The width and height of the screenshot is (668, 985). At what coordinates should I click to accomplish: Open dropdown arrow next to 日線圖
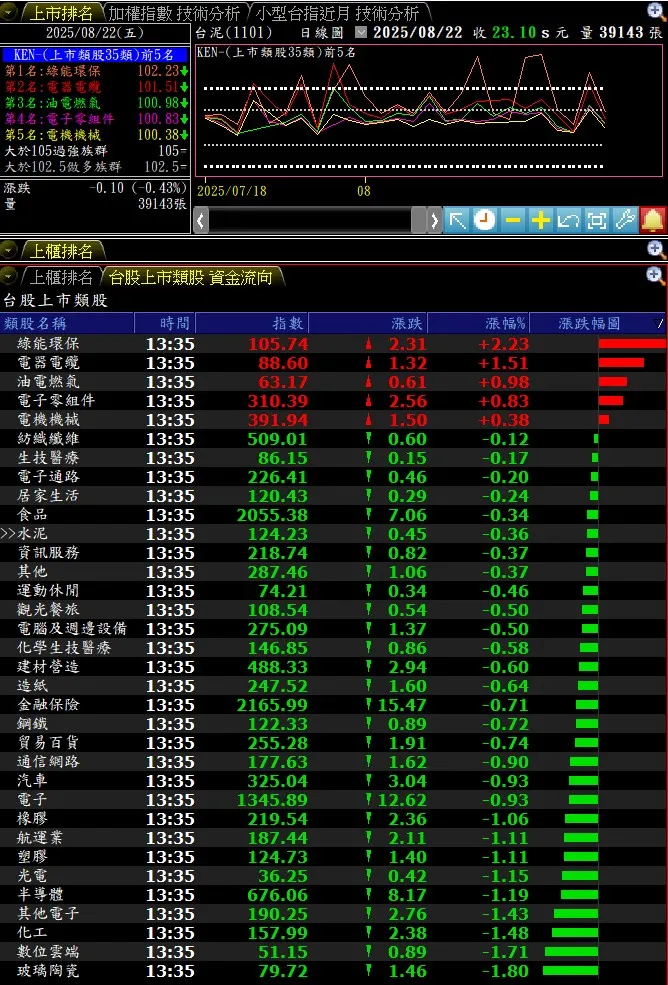tap(361, 32)
